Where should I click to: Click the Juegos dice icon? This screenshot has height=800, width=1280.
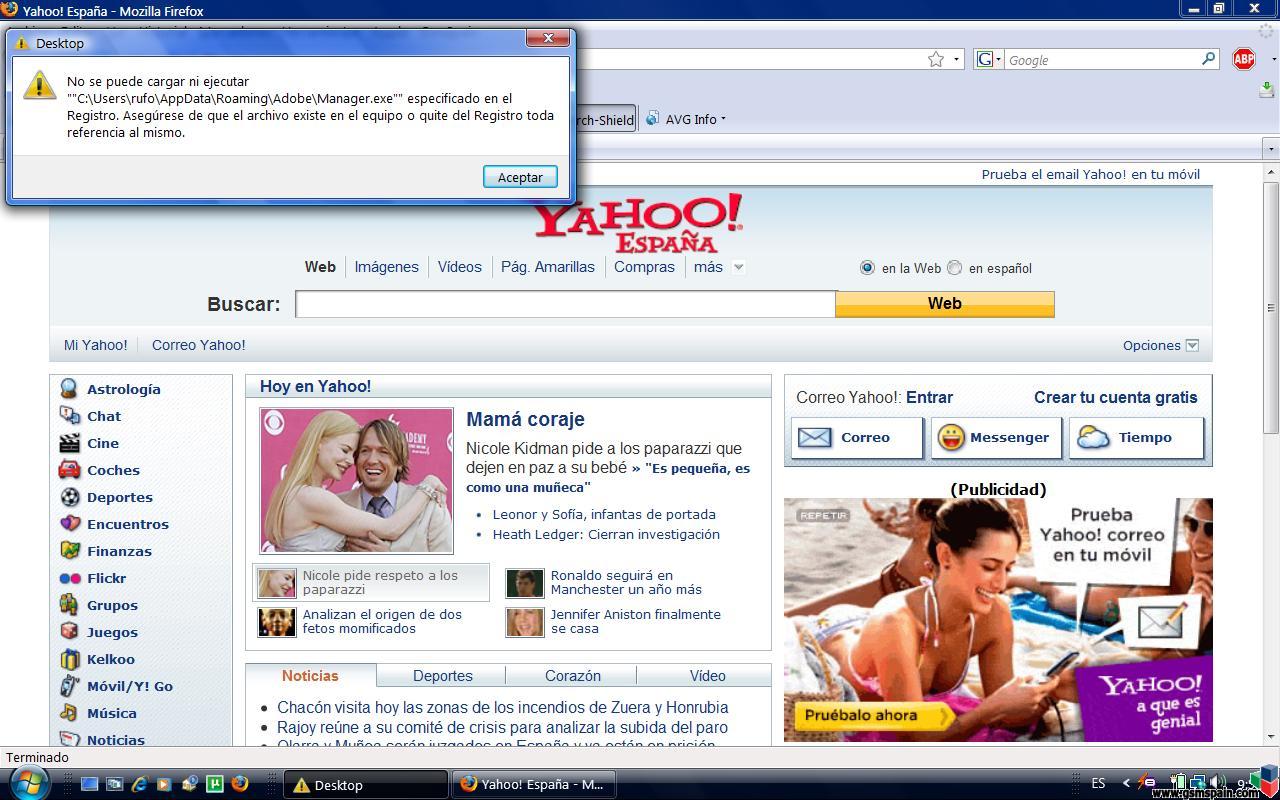69,632
